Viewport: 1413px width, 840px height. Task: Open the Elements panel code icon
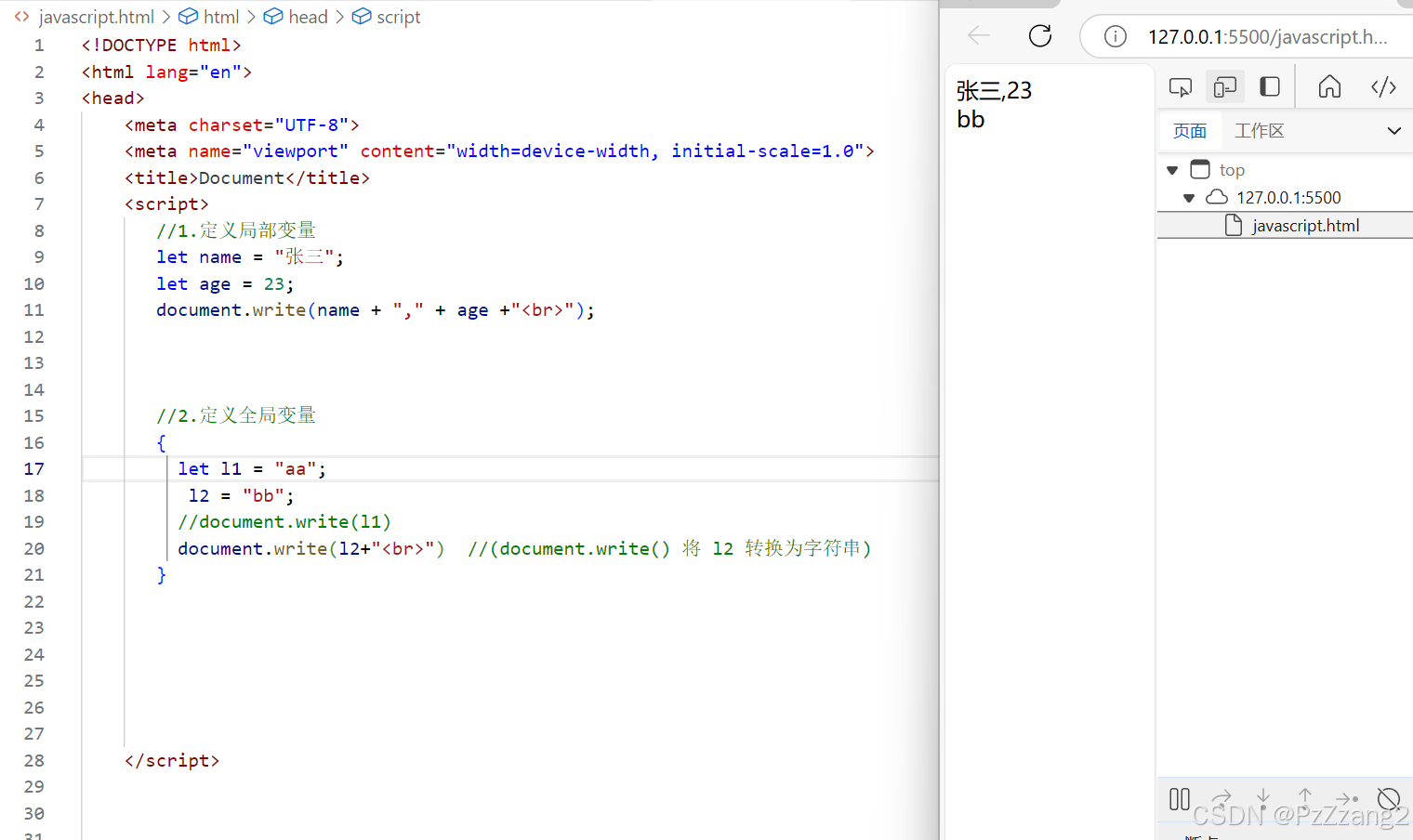click(x=1383, y=86)
